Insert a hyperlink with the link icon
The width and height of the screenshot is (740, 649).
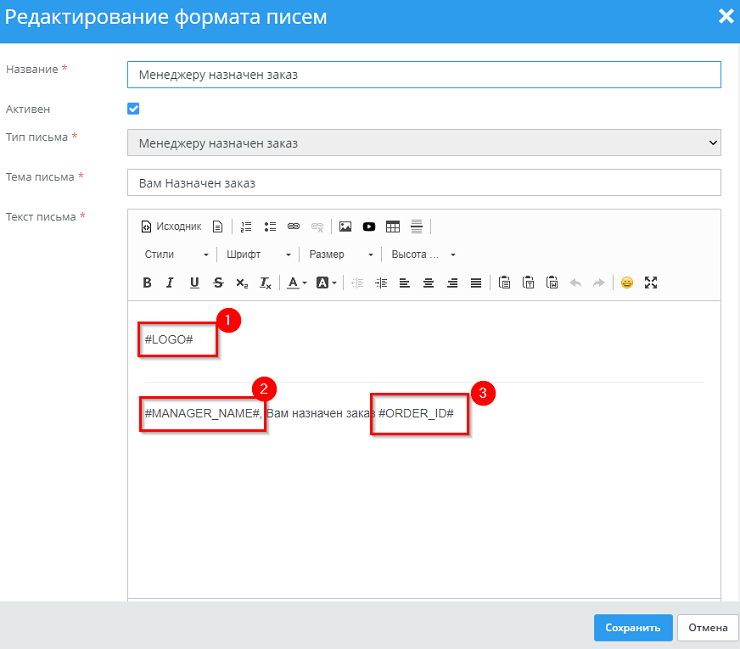point(294,227)
